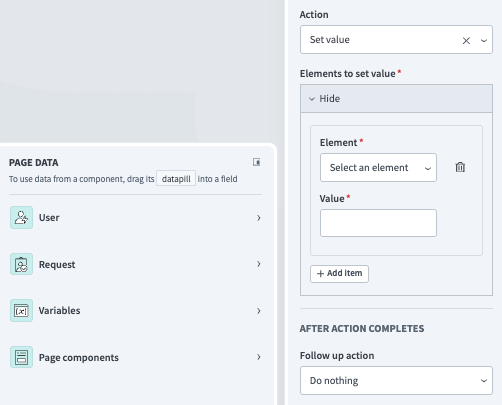The image size is (502, 405).
Task: Click the AFTER ACTION COMPLETES heading
Action: 362,329
